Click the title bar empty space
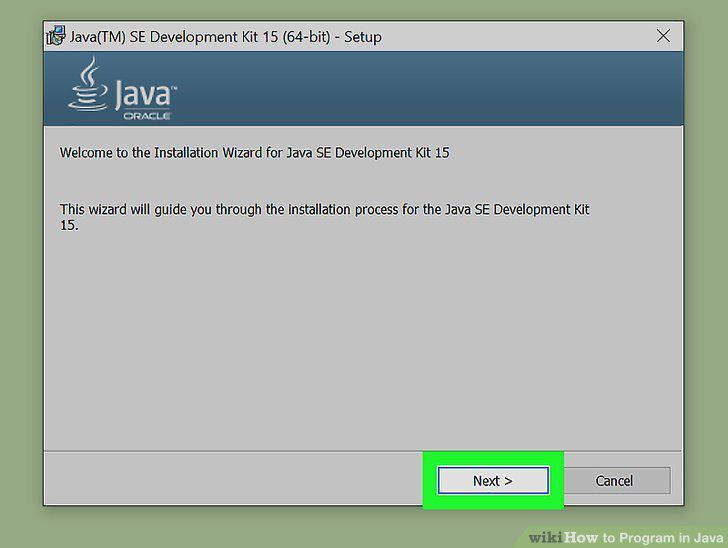728x548 pixels. pyautogui.click(x=515, y=36)
